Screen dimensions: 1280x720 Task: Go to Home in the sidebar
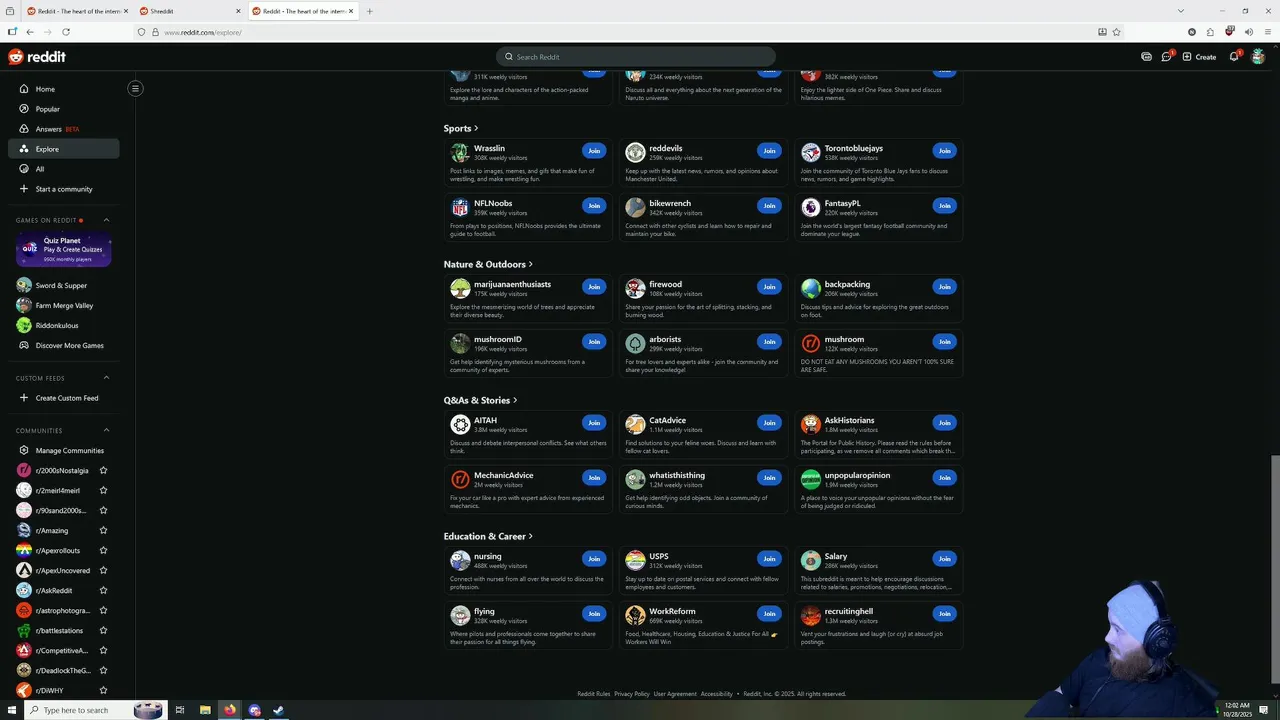pos(63,89)
